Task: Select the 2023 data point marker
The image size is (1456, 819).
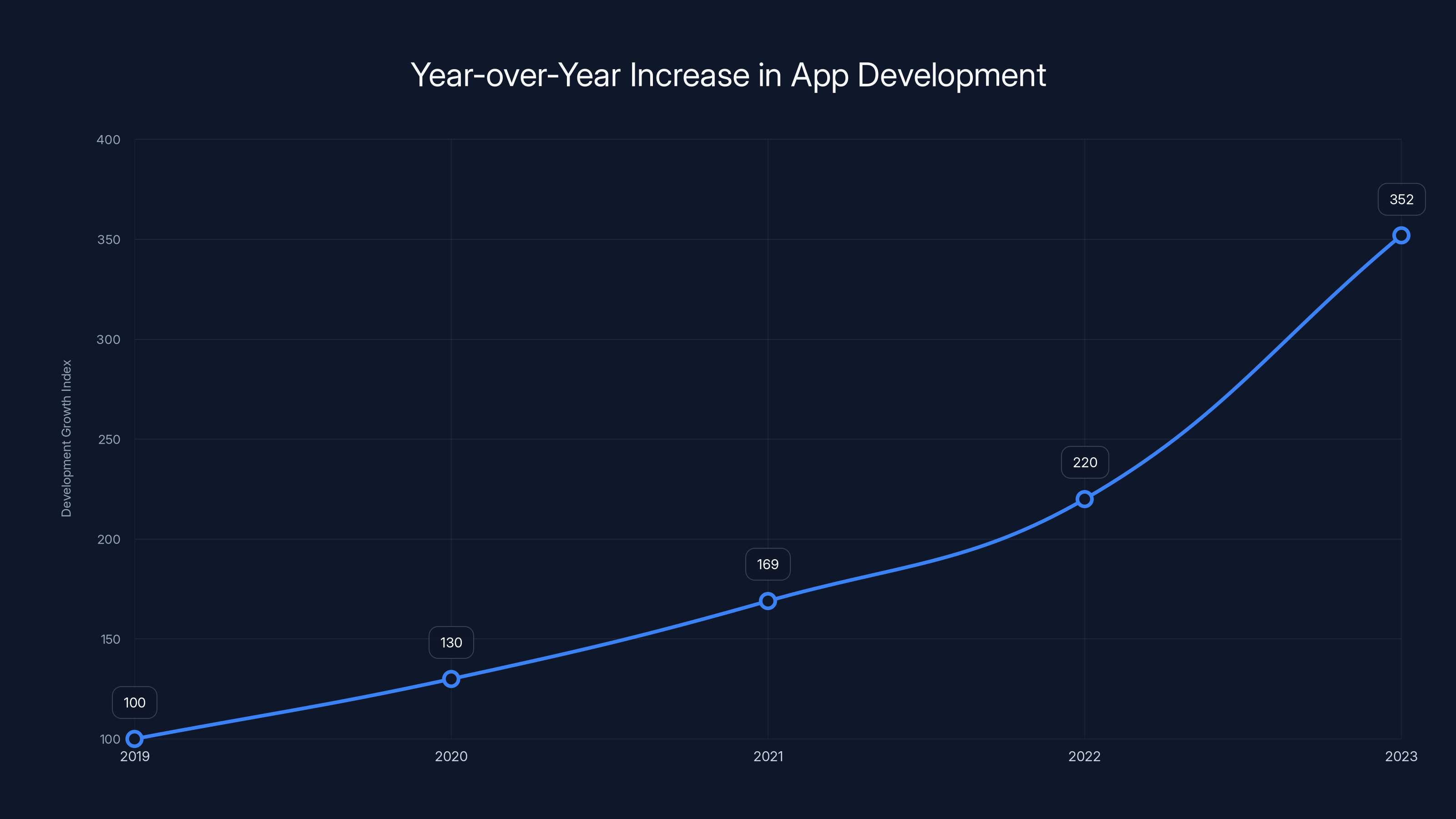Action: (x=1400, y=234)
